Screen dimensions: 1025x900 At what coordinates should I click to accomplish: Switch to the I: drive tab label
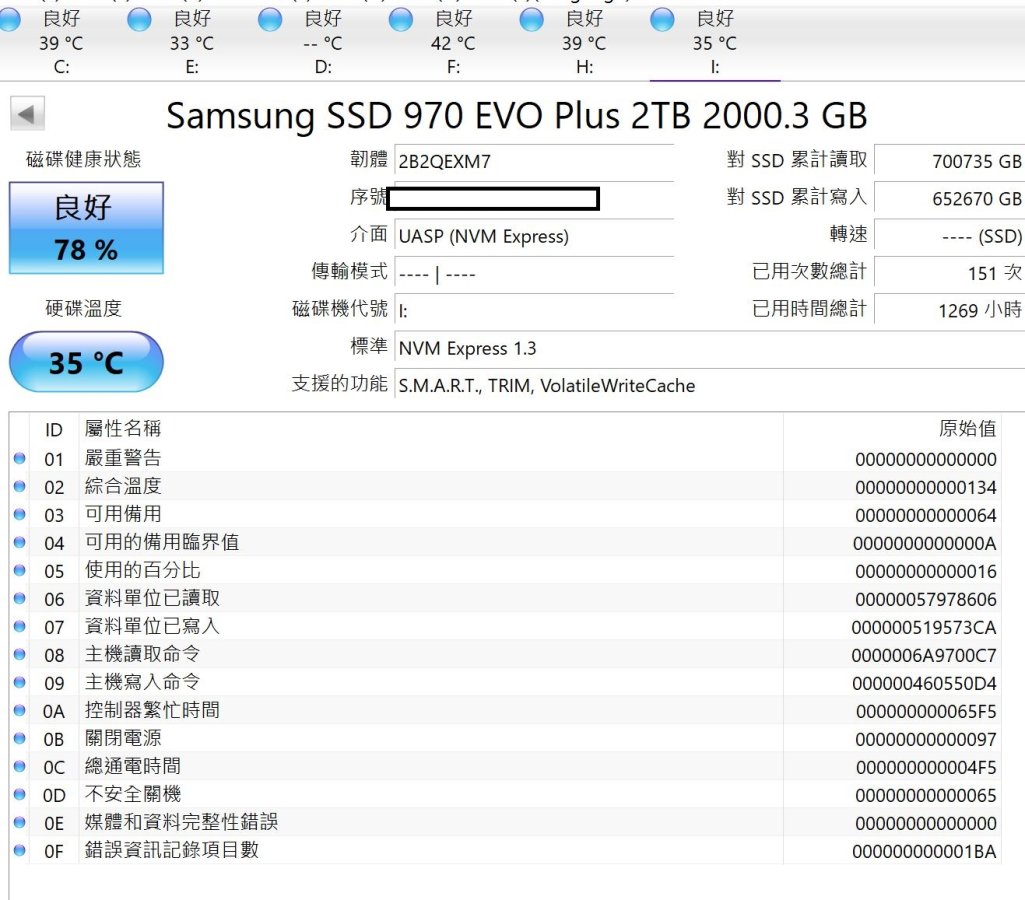tap(715, 67)
